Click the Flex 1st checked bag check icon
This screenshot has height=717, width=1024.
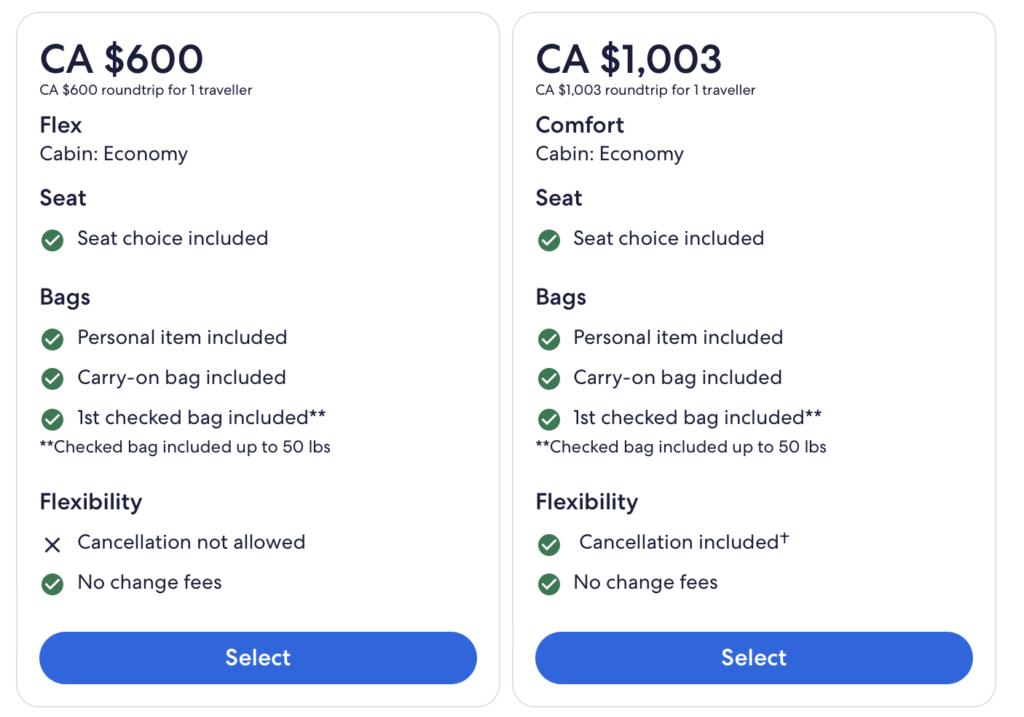[x=52, y=419]
